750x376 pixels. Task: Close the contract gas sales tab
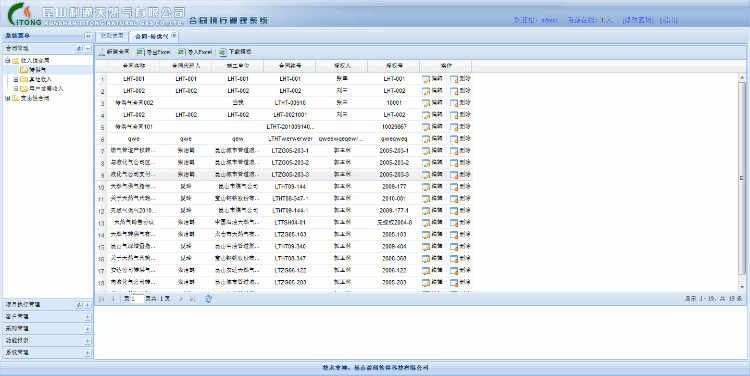[x=174, y=35]
